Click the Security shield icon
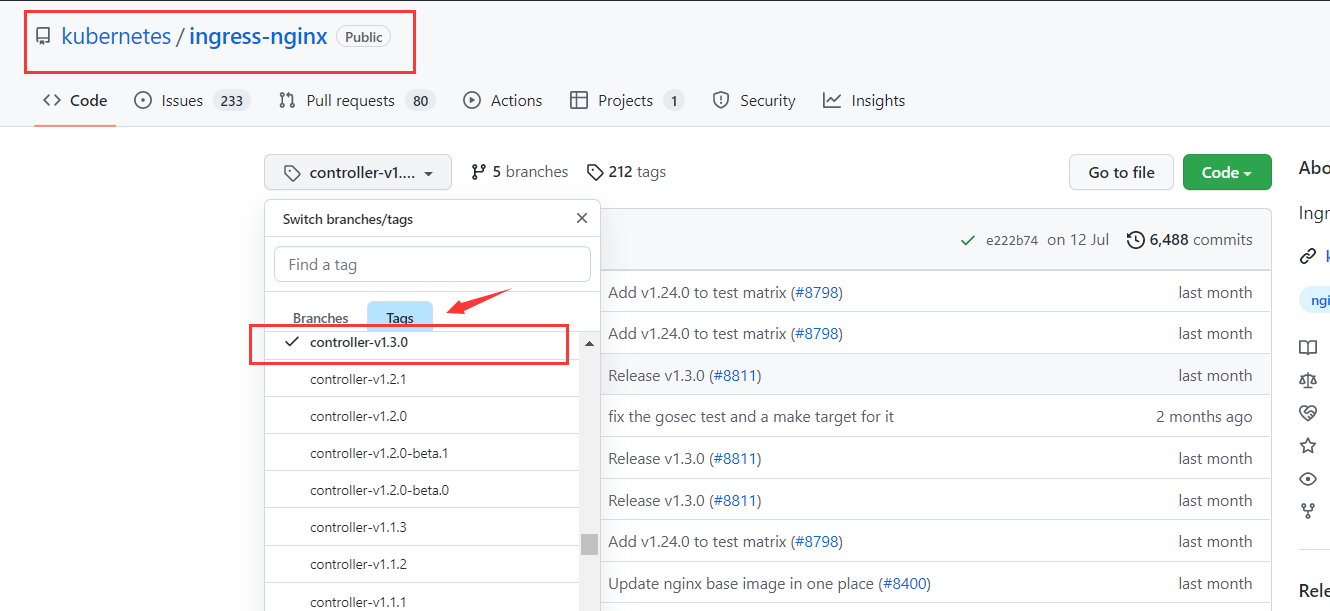 click(x=721, y=100)
